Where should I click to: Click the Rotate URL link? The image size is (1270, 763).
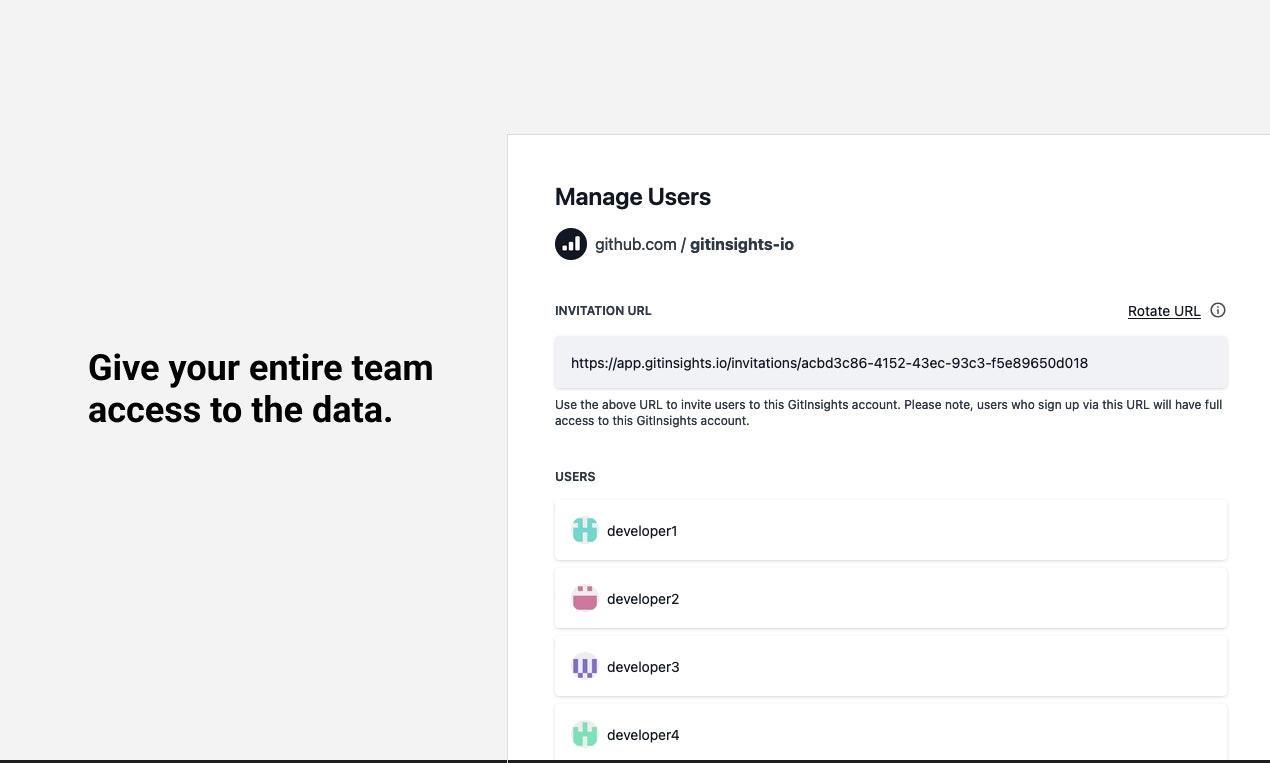(1164, 311)
